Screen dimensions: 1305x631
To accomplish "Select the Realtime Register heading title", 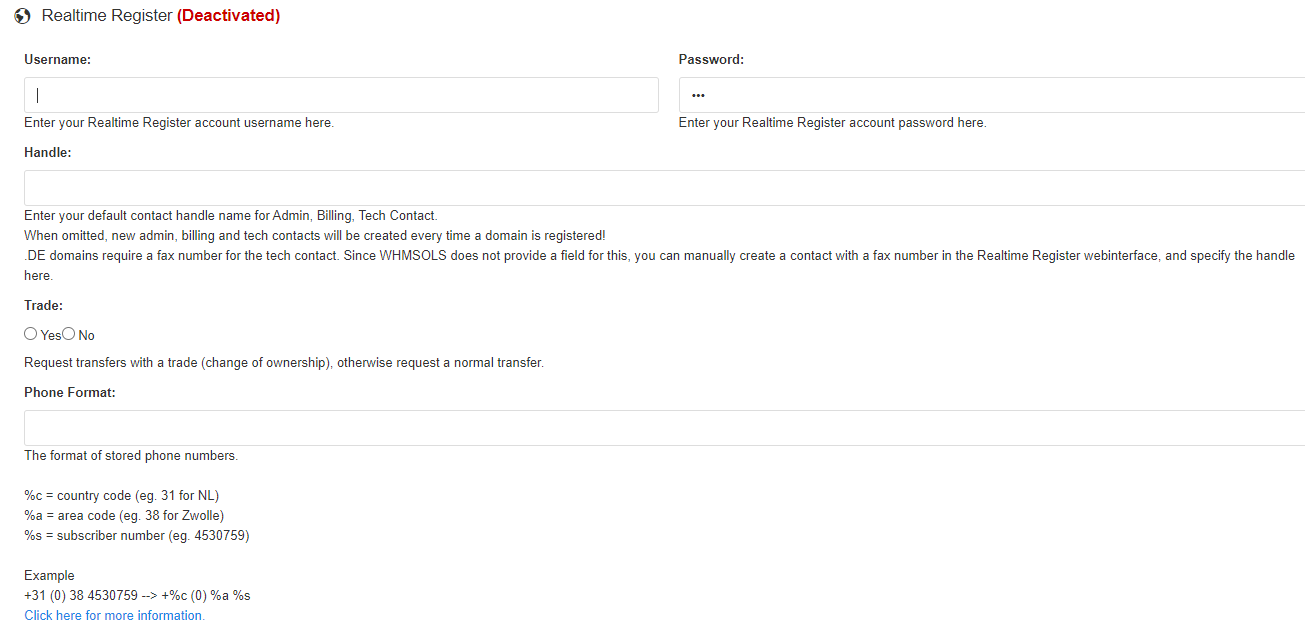I will 107,16.
